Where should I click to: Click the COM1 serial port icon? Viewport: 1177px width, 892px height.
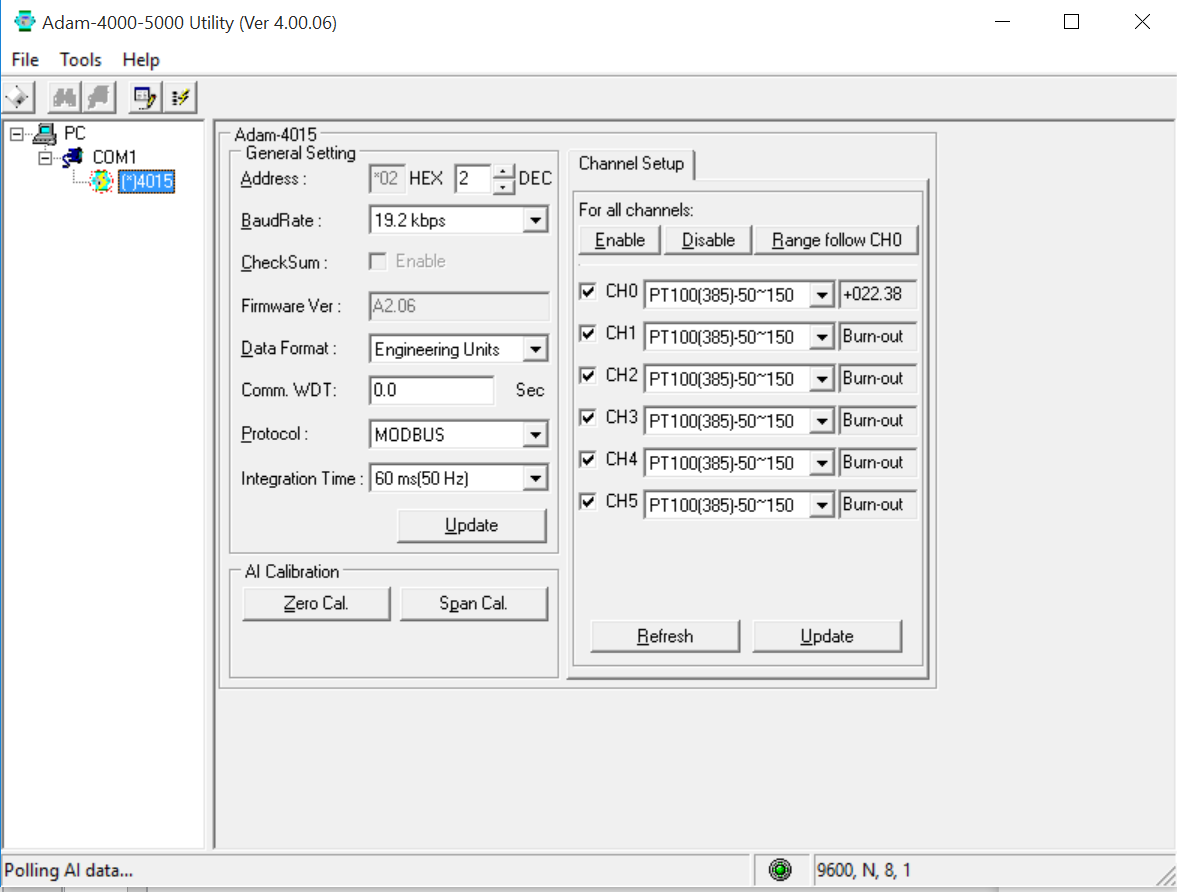tap(73, 158)
